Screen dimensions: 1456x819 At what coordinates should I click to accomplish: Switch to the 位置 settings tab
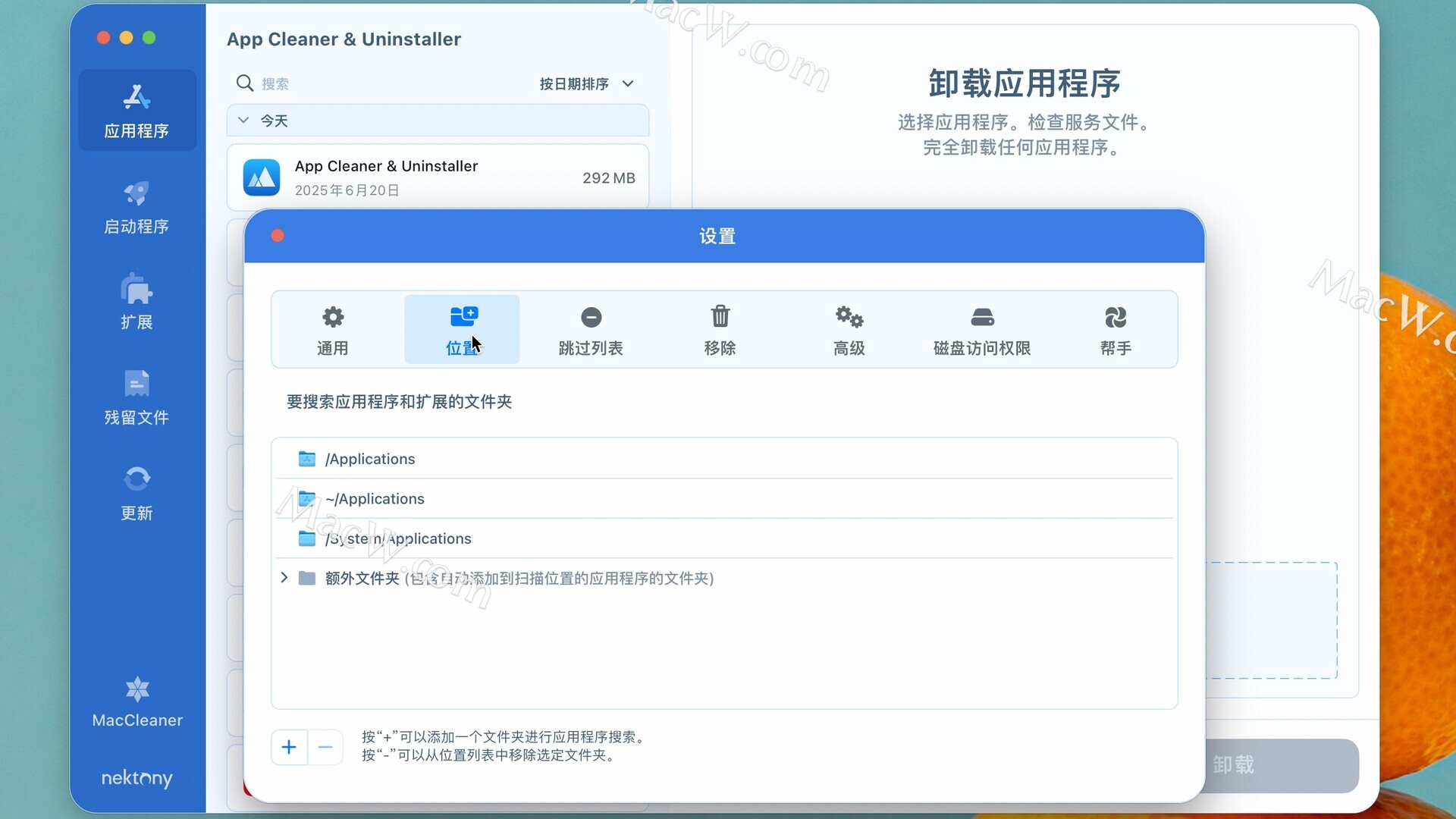pos(462,330)
